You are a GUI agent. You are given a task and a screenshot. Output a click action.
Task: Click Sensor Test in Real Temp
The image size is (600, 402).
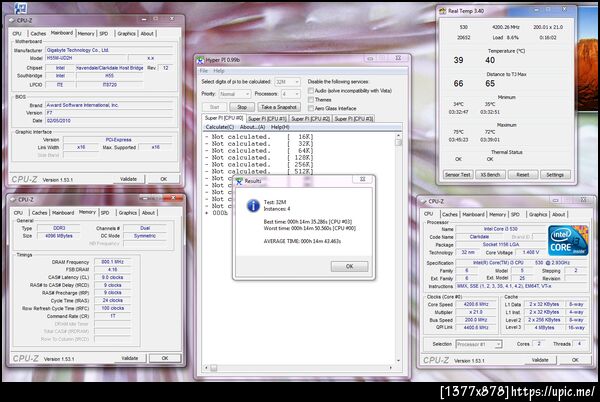coord(458,174)
